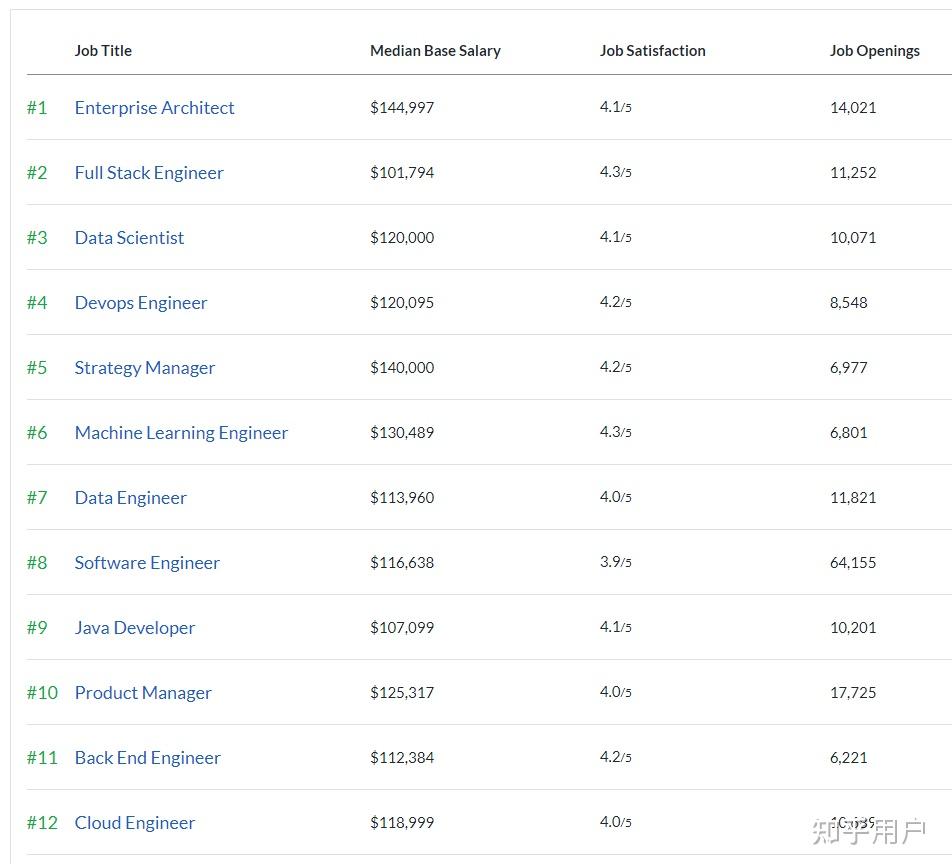Click the Data Scientist job title
The width and height of the screenshot is (952, 864).
click(x=129, y=238)
